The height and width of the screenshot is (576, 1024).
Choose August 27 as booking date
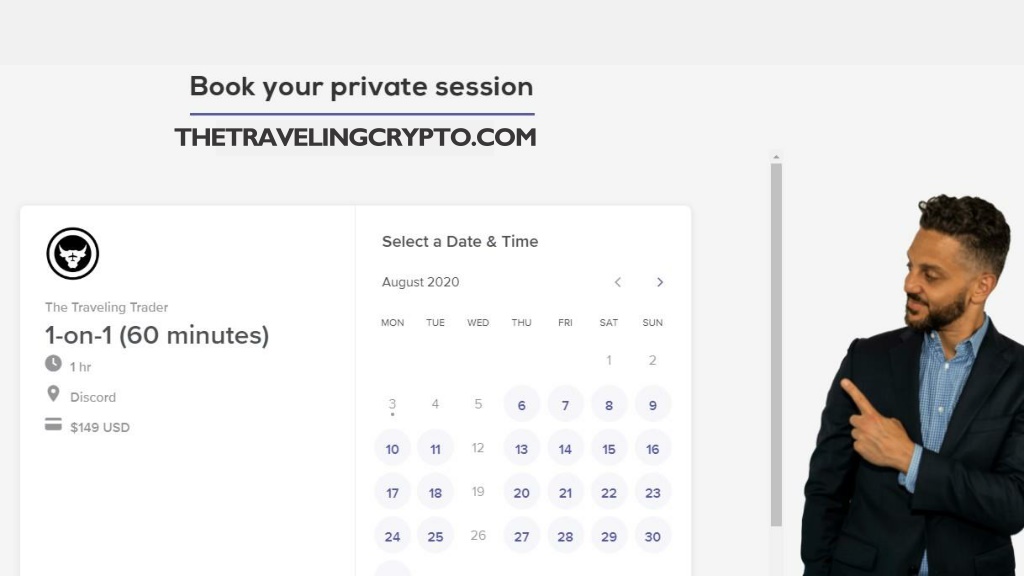pos(521,536)
